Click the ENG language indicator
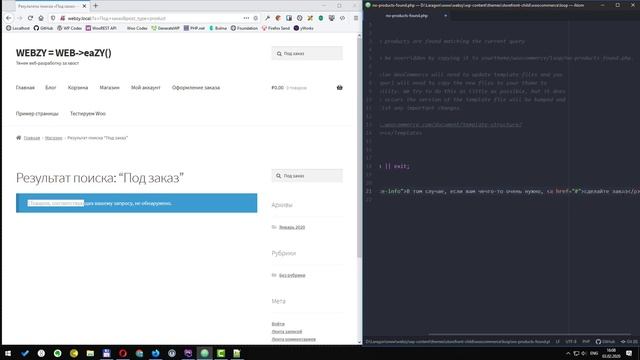The height and width of the screenshot is (360, 640). (594, 353)
